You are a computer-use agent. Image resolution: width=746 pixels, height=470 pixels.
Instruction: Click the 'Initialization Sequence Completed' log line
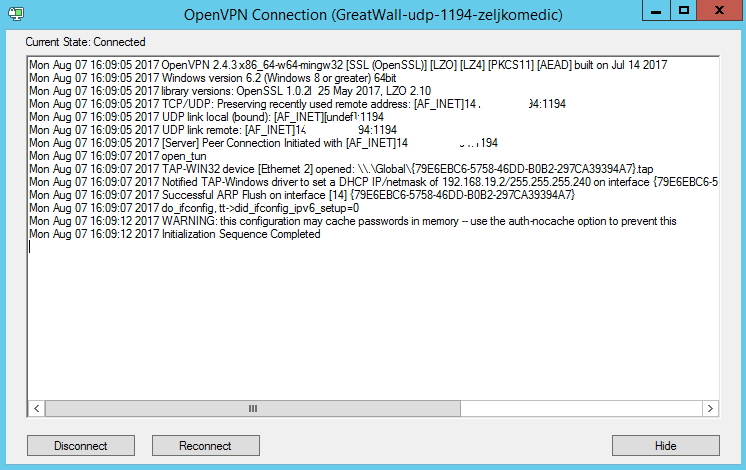coord(175,234)
